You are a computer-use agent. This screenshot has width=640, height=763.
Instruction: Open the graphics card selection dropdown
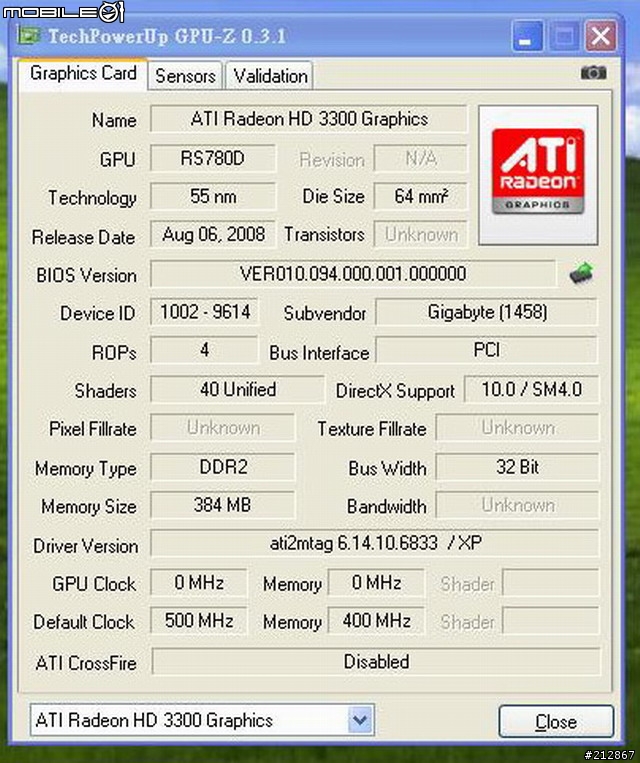click(360, 720)
